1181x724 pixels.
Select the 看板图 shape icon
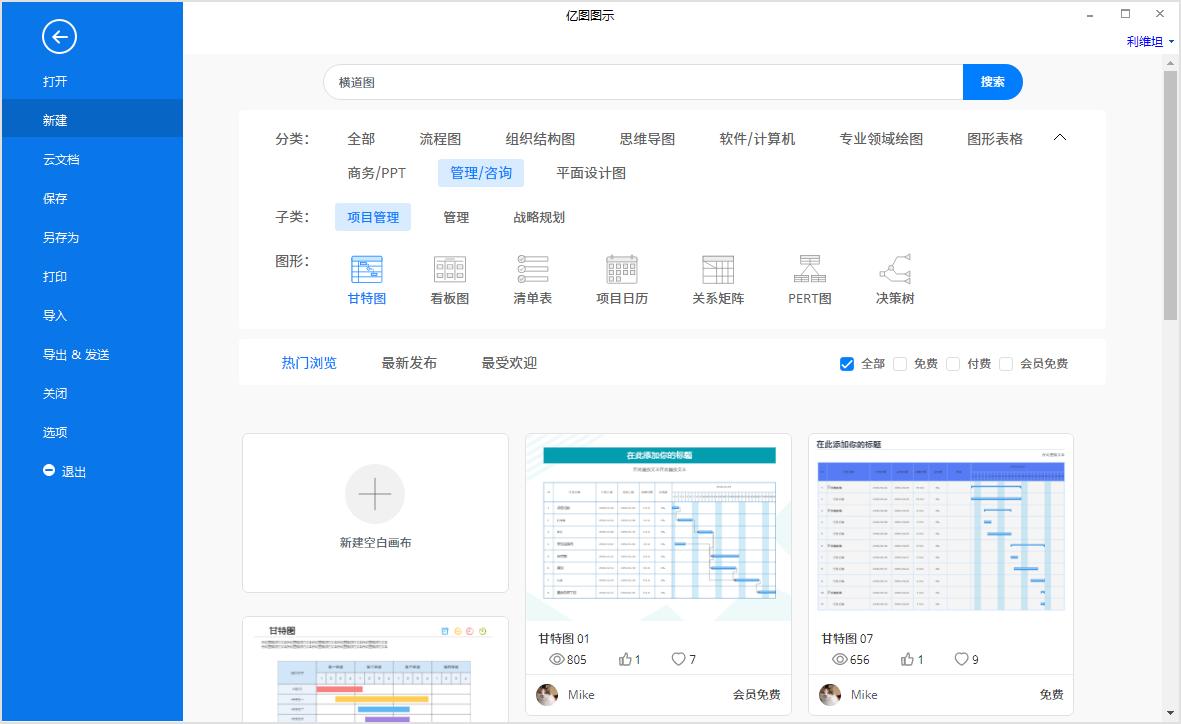pyautogui.click(x=449, y=278)
